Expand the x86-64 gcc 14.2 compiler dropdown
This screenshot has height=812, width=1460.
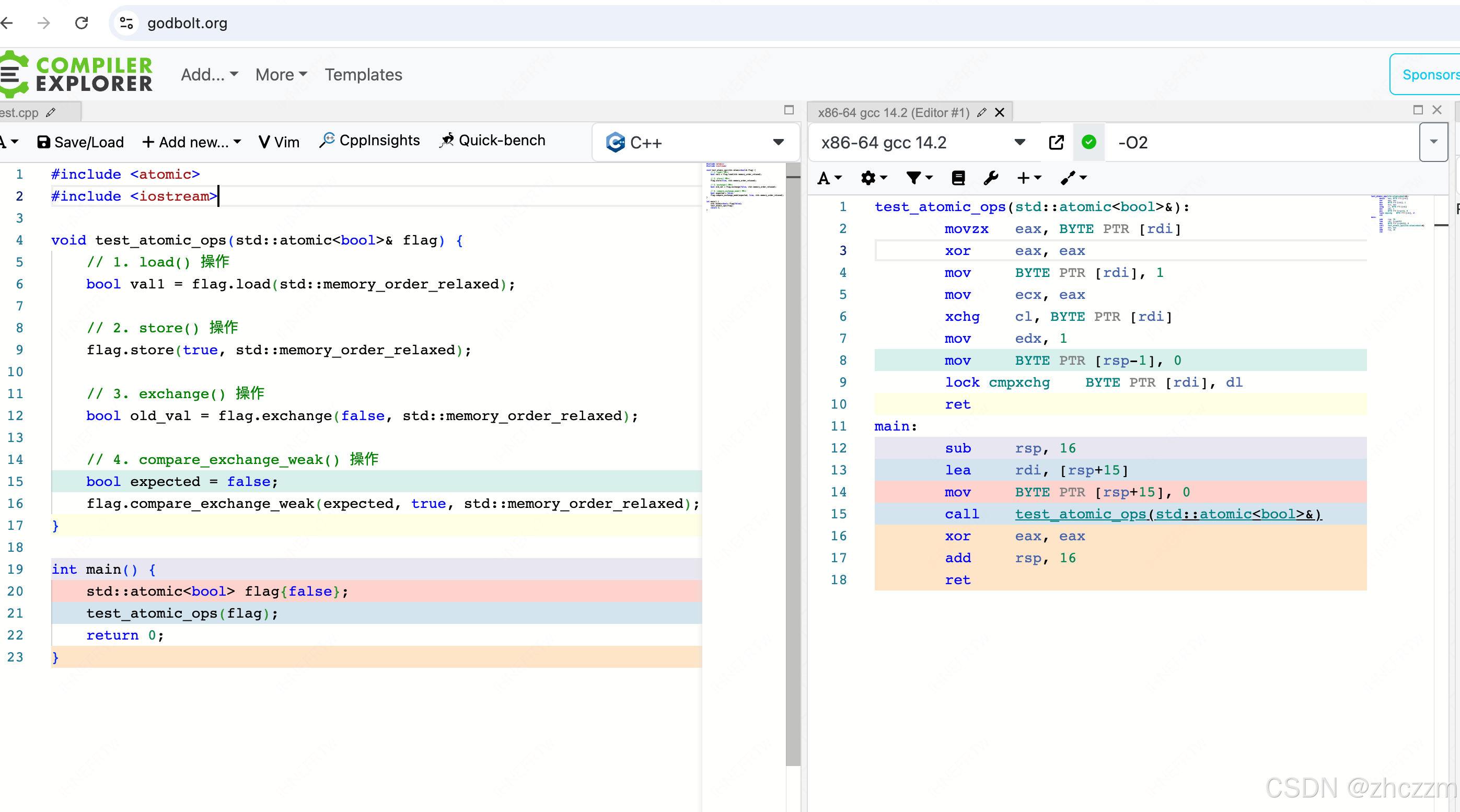[x=1019, y=142]
